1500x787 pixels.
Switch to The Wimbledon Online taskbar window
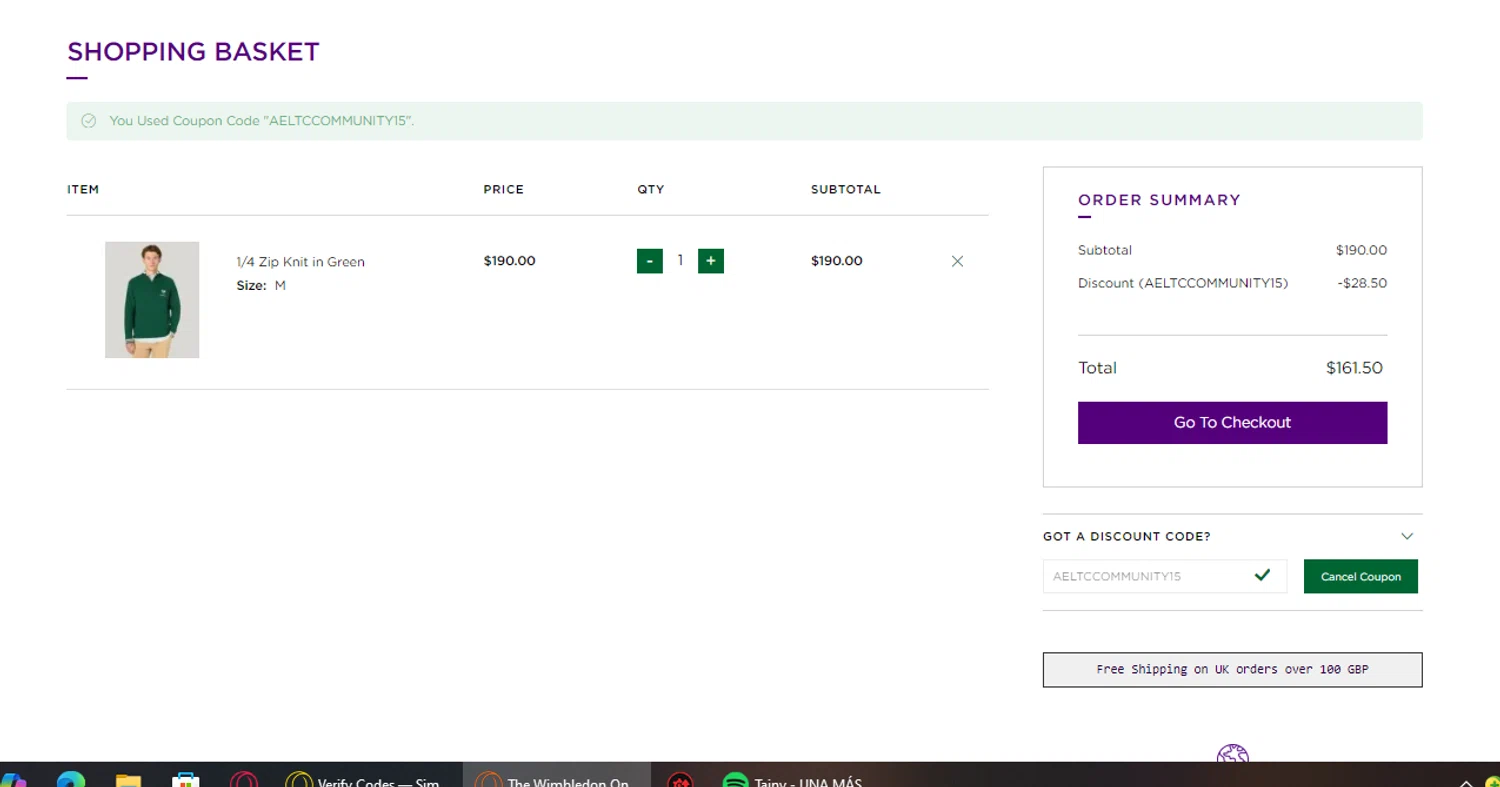[x=556, y=777]
